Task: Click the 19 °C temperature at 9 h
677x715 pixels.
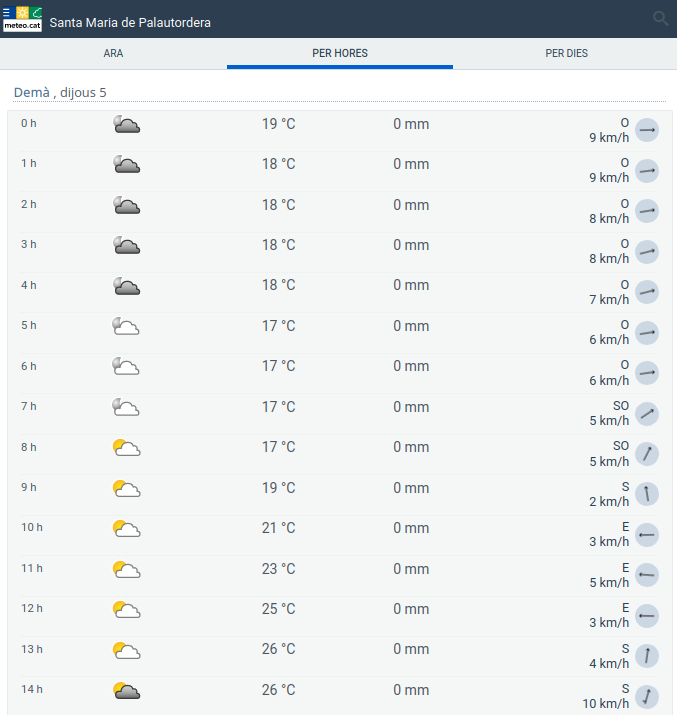Action: (x=279, y=488)
